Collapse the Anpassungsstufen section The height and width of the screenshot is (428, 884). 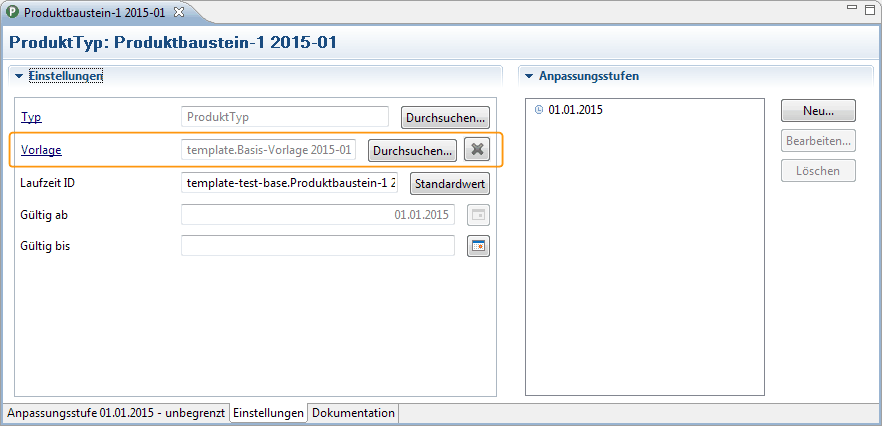[529, 76]
